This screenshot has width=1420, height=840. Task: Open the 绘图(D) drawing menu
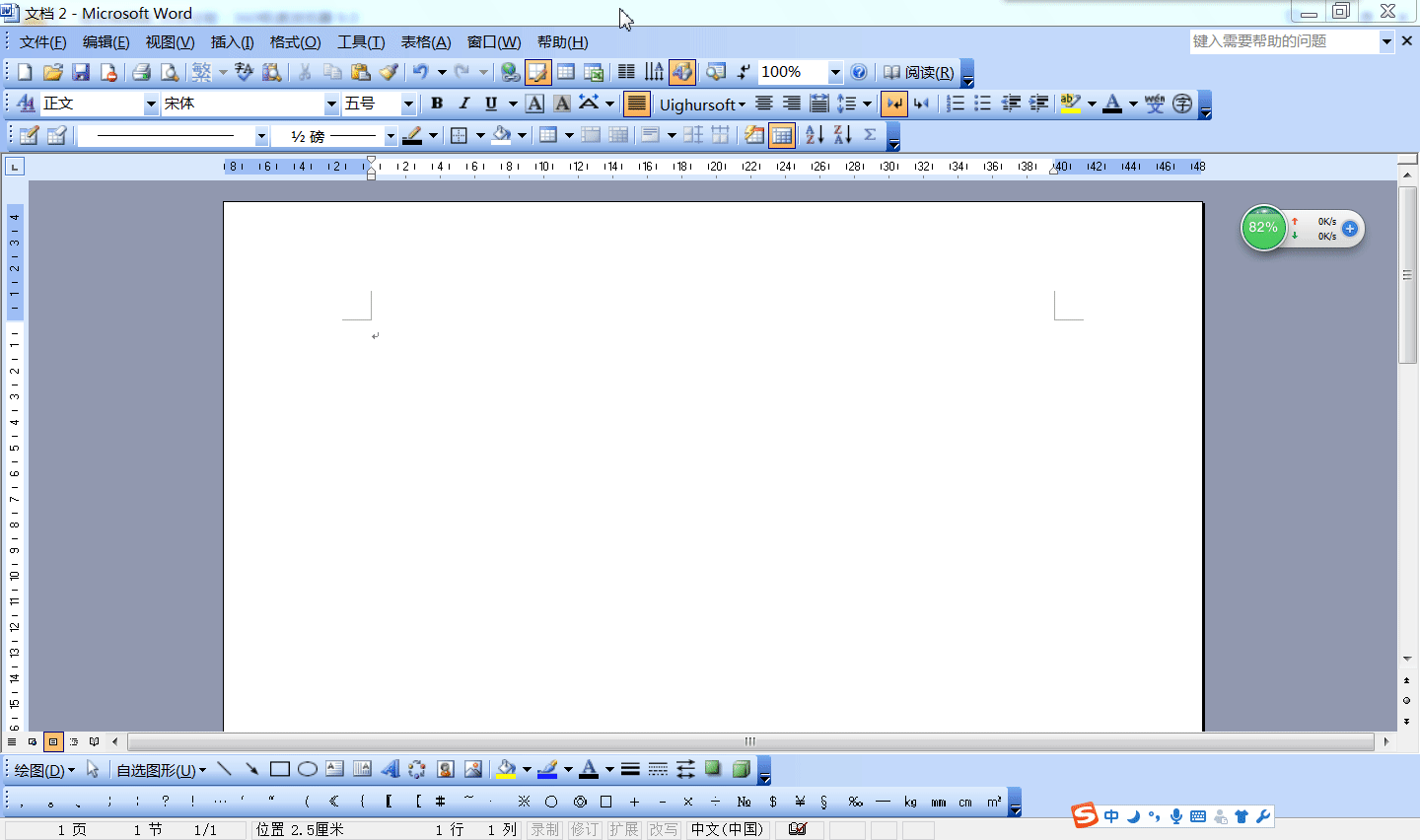(44, 770)
